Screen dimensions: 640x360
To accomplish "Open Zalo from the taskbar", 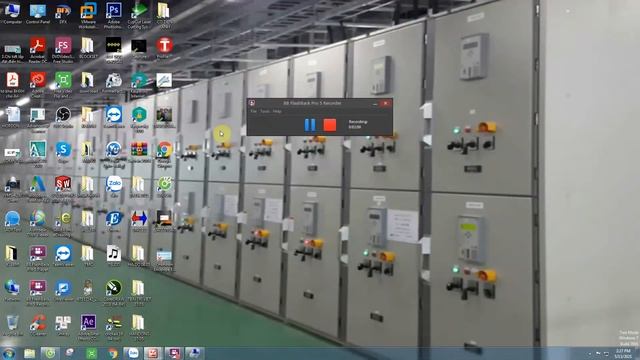I will tap(132, 353).
